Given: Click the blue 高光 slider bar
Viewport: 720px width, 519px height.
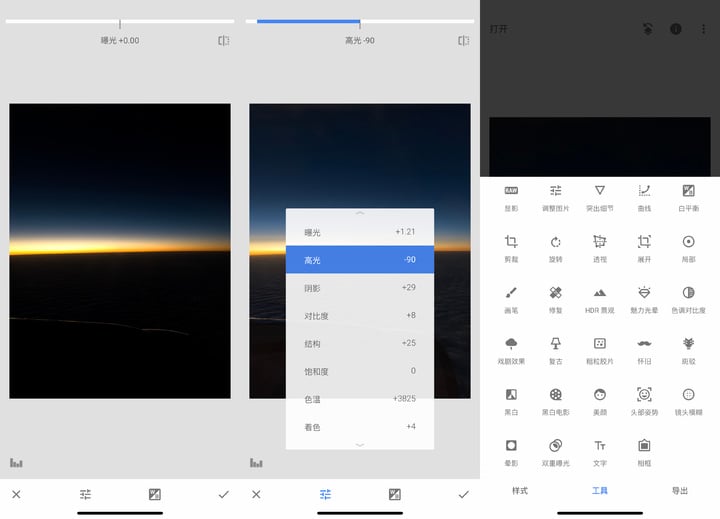Looking at the screenshot, I should [308, 21].
